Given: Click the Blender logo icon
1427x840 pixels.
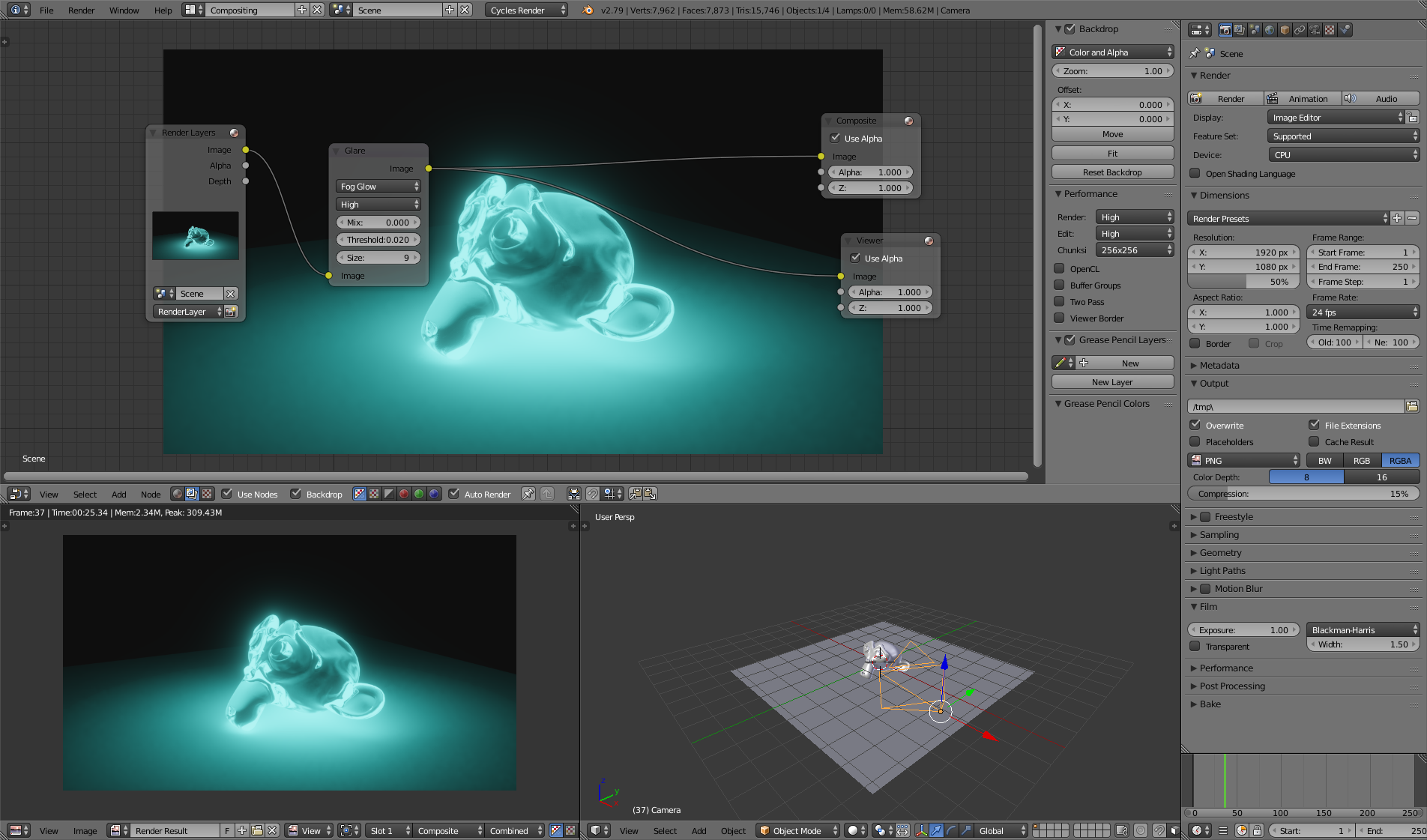Looking at the screenshot, I should coord(588,10).
